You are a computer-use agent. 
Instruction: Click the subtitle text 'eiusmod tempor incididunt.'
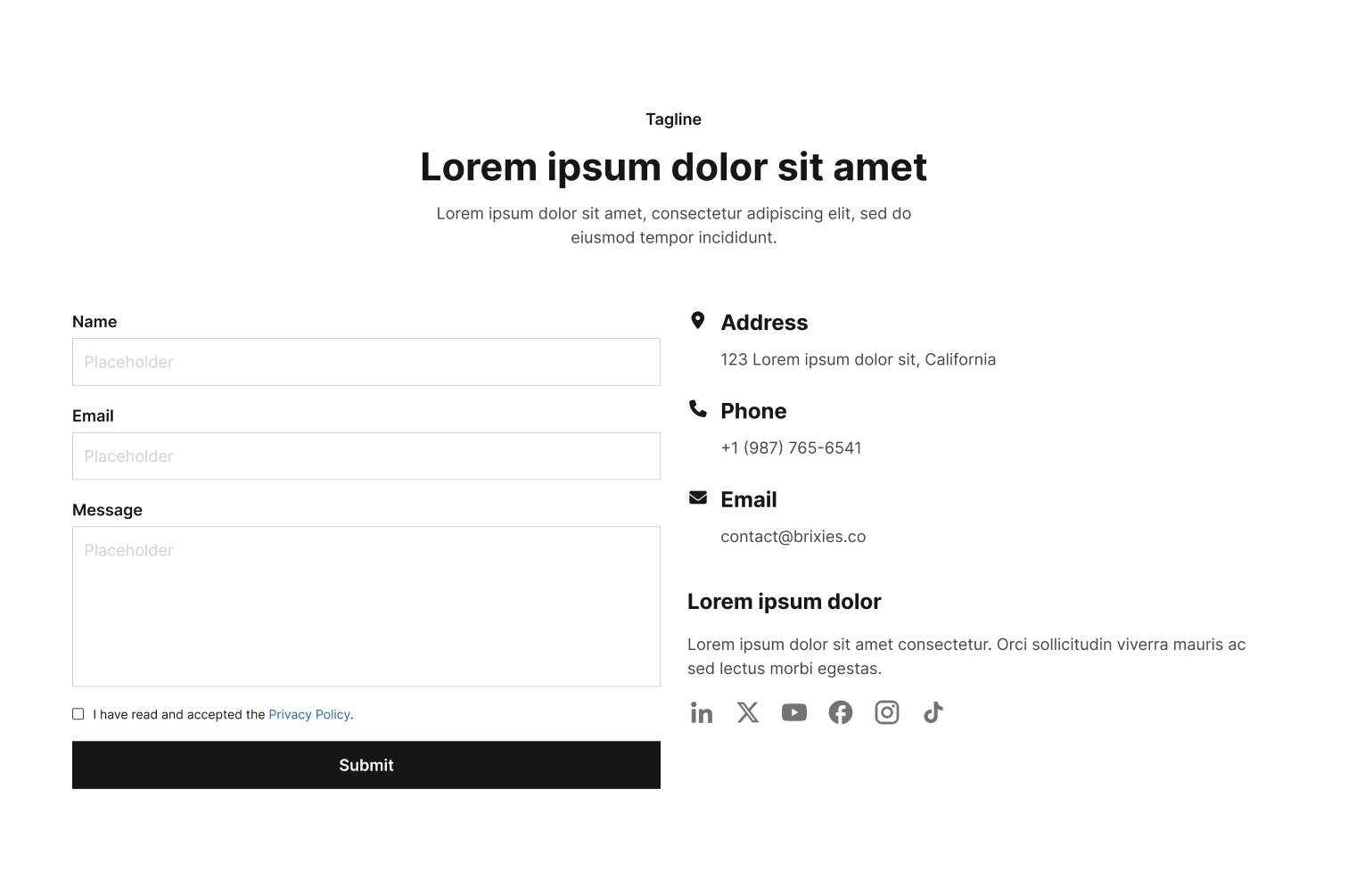click(674, 237)
